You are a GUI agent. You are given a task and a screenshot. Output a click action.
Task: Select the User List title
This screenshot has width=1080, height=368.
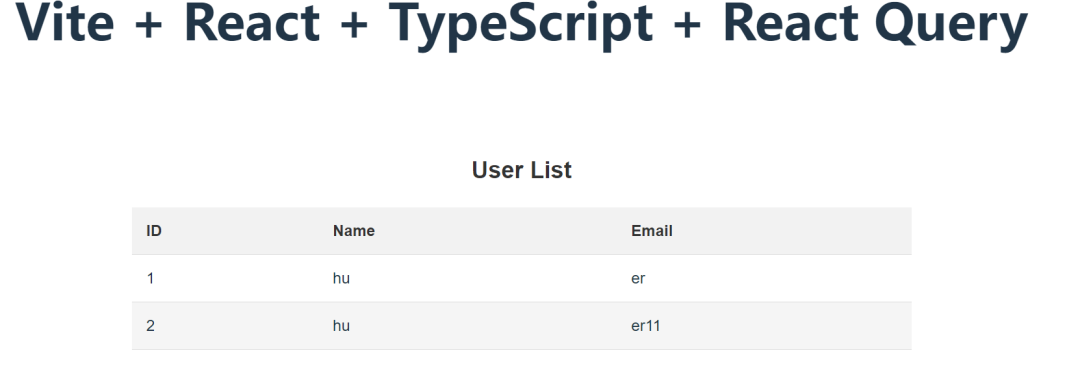(x=521, y=170)
